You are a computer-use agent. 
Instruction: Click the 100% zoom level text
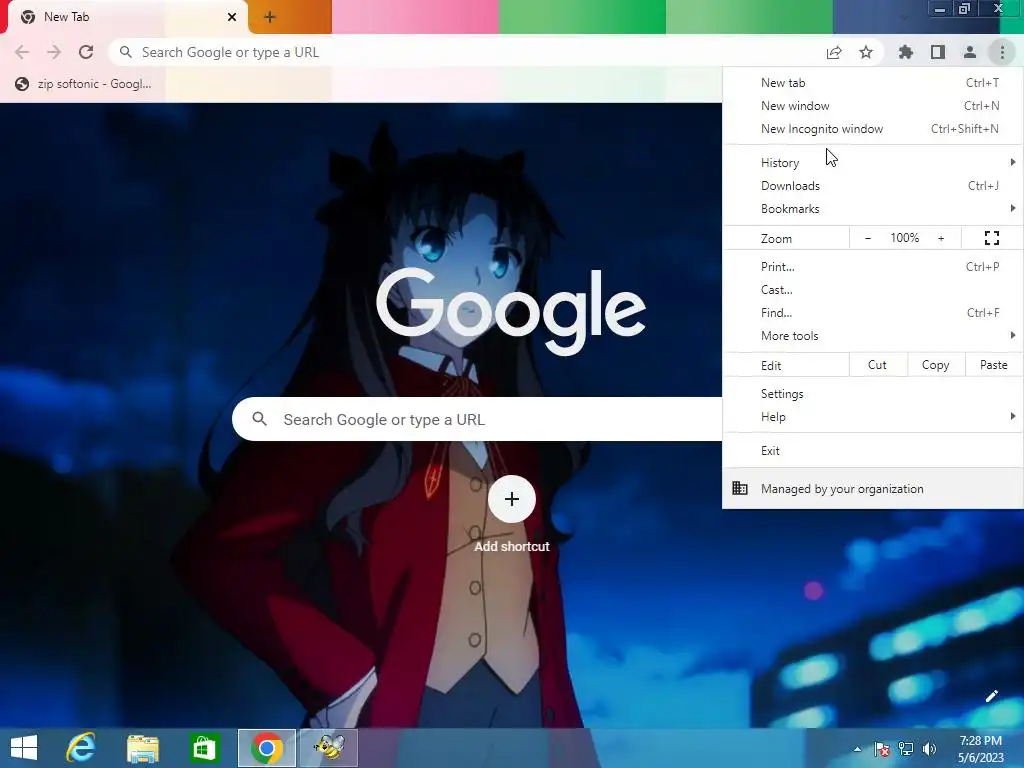[x=904, y=238]
